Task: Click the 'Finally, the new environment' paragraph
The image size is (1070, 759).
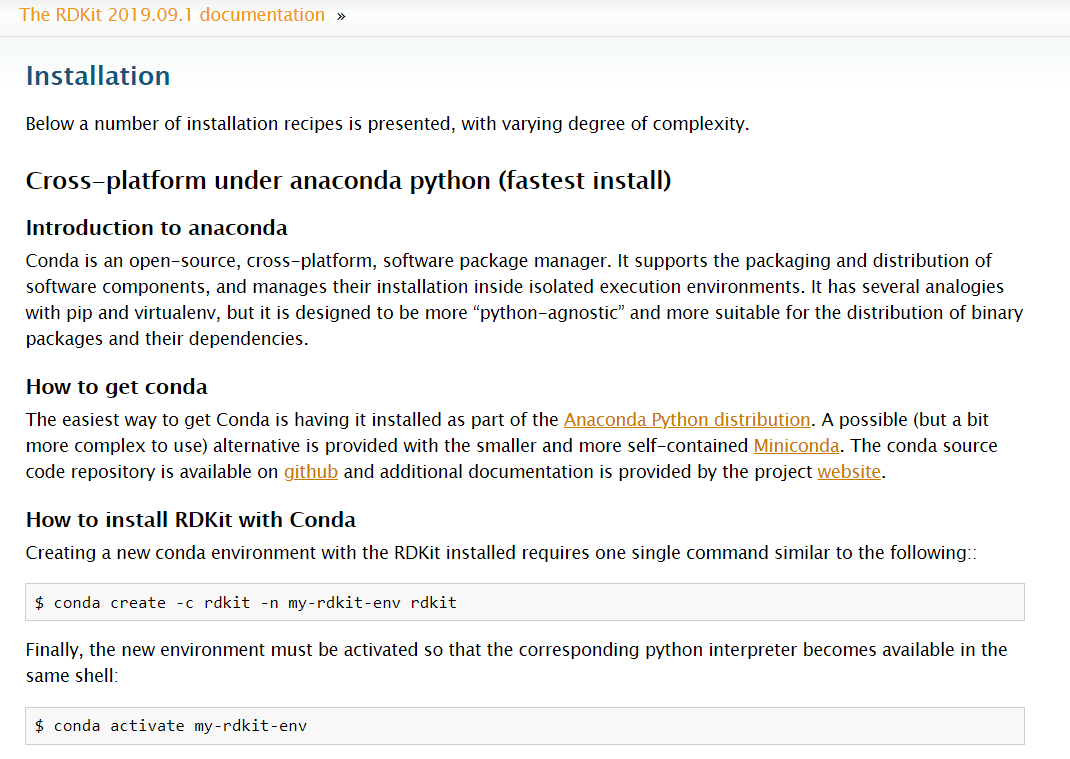Action: (x=516, y=662)
